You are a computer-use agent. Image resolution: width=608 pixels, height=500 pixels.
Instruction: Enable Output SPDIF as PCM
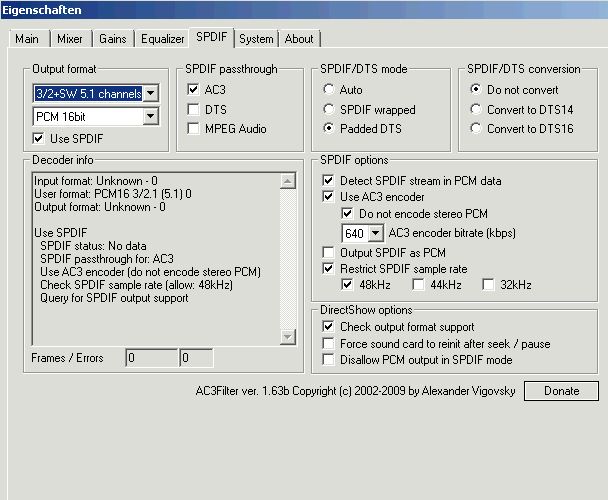[329, 253]
